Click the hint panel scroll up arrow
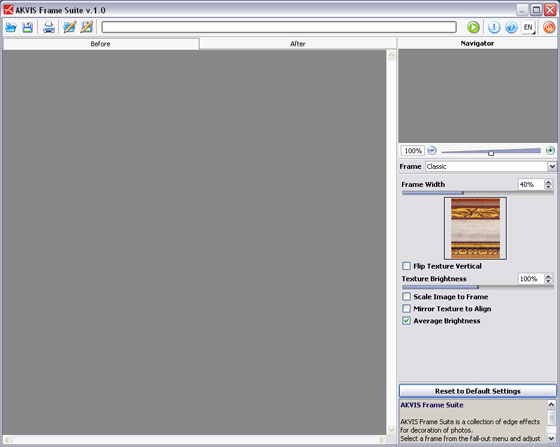560x447 pixels. pyautogui.click(x=551, y=405)
